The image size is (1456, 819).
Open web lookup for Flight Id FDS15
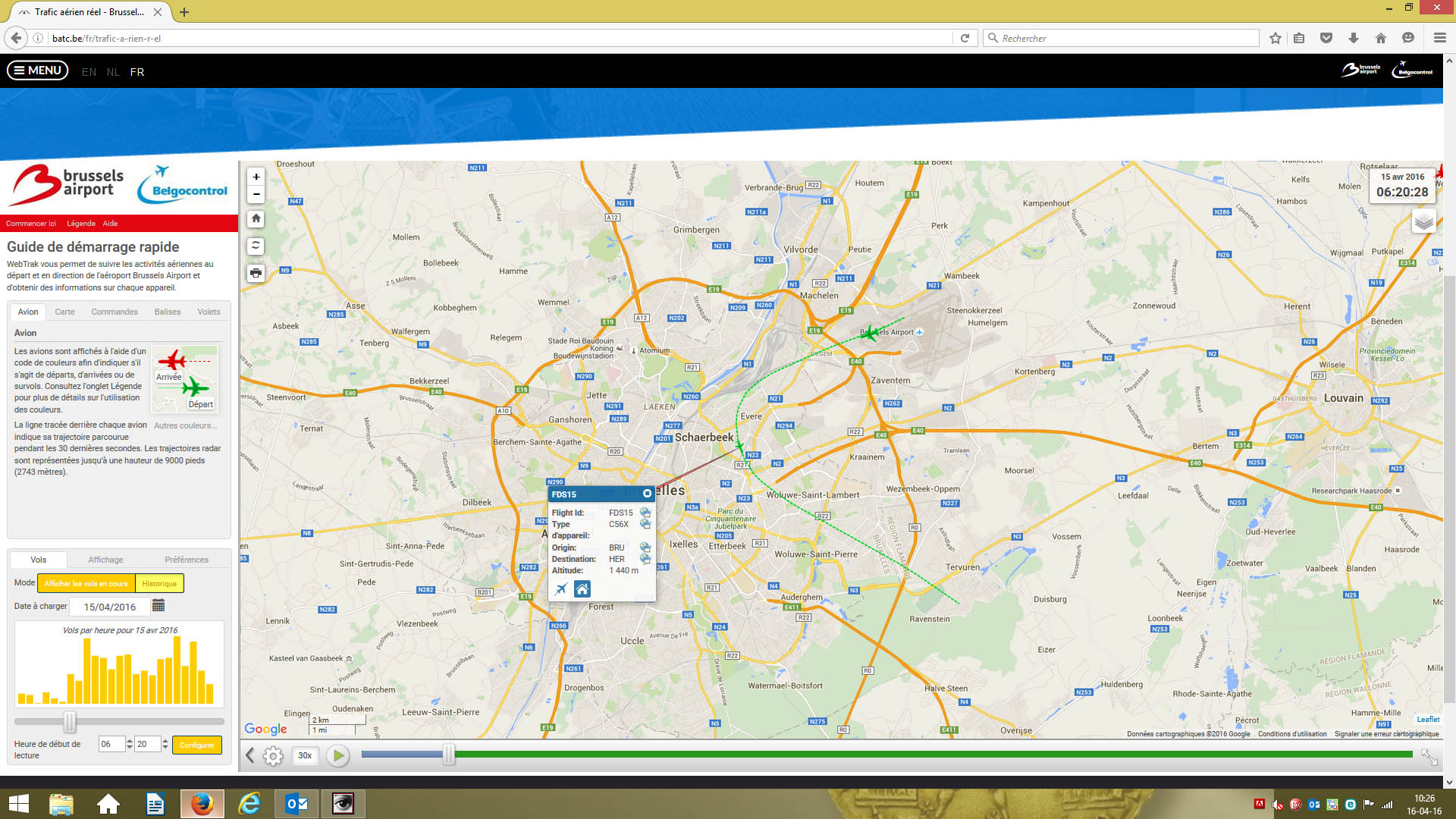(645, 513)
